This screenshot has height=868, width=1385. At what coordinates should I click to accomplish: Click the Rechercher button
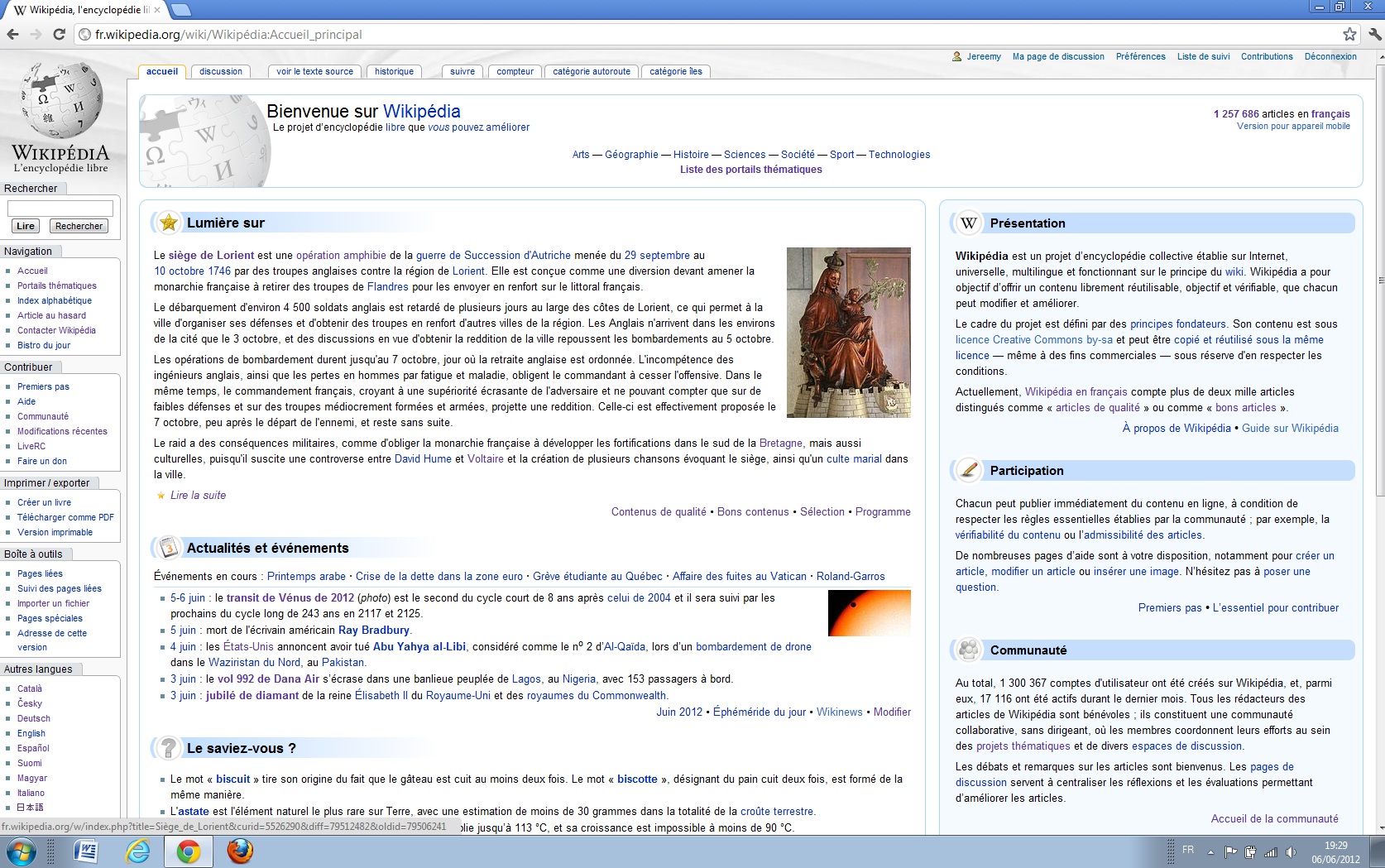(79, 226)
